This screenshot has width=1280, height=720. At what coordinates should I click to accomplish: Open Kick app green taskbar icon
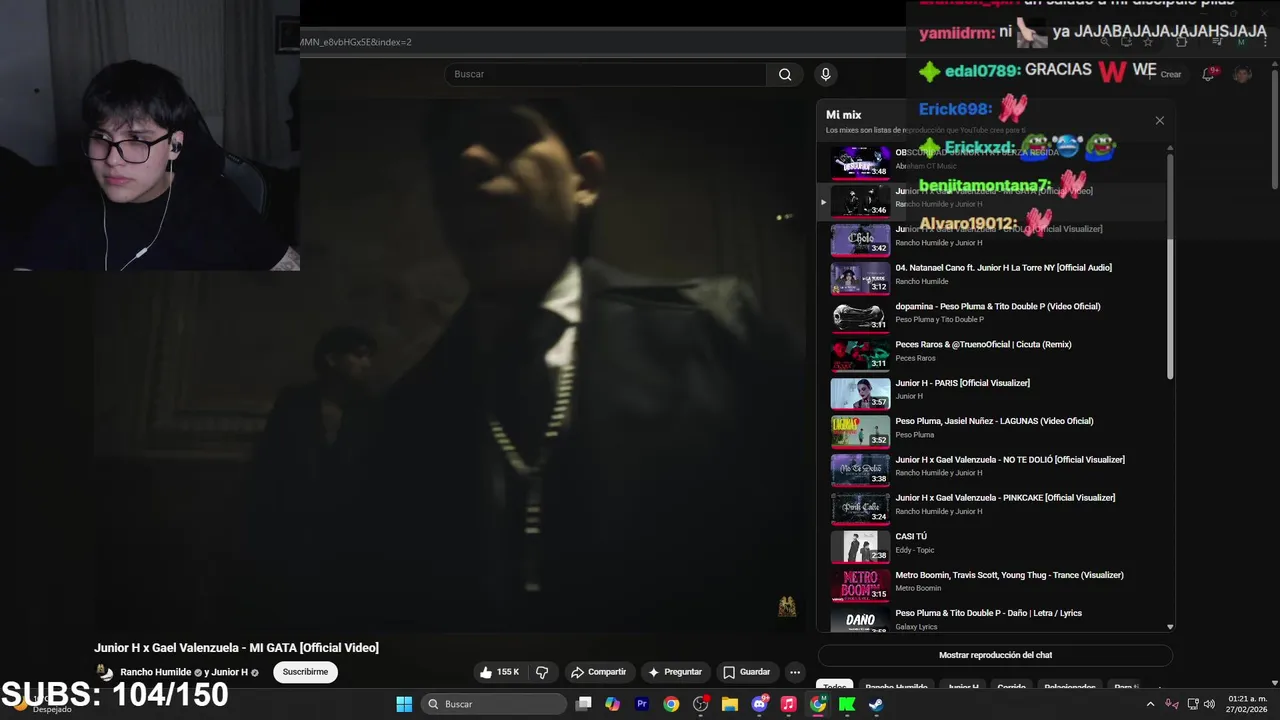pos(847,704)
